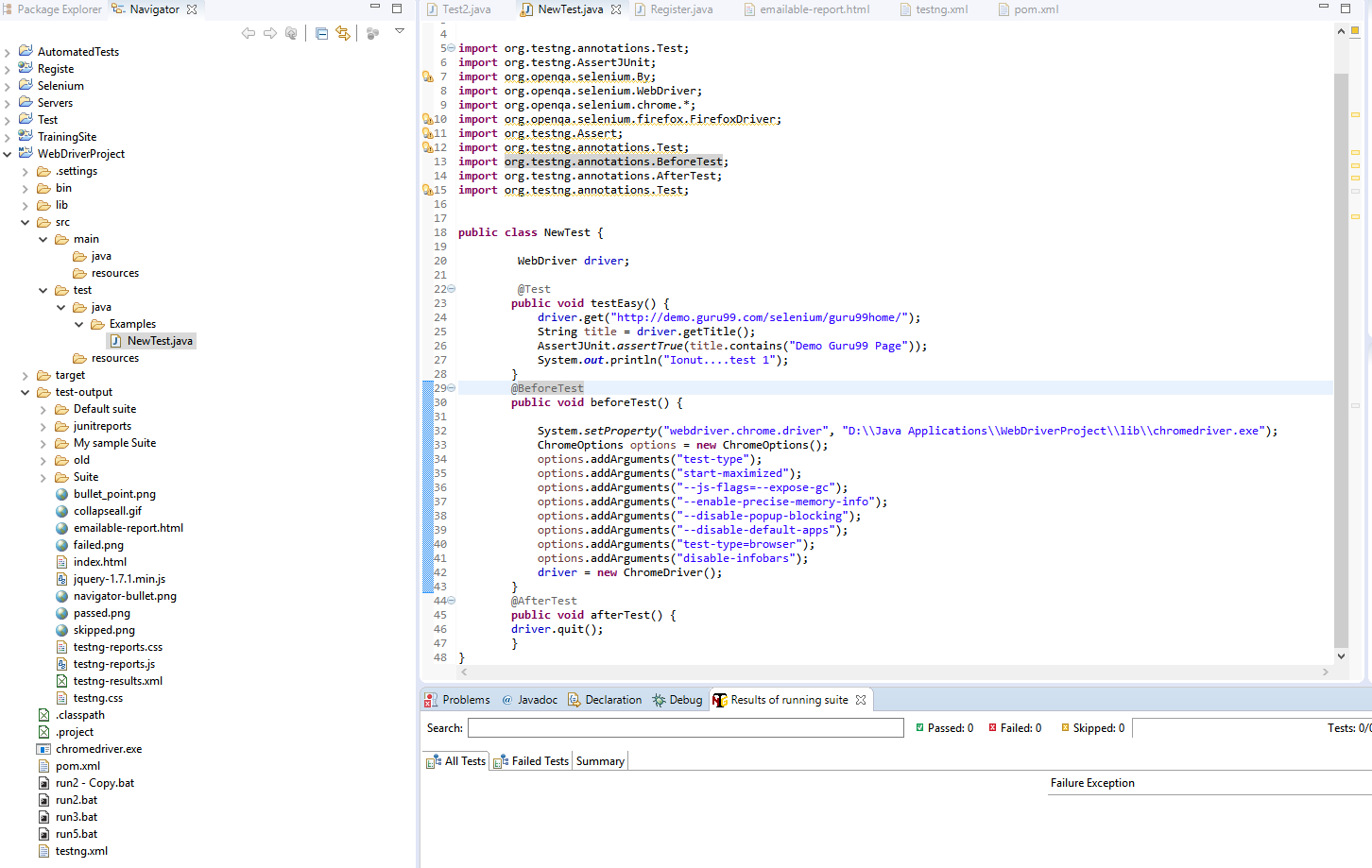Open the testng.xml editor tab

[933, 9]
